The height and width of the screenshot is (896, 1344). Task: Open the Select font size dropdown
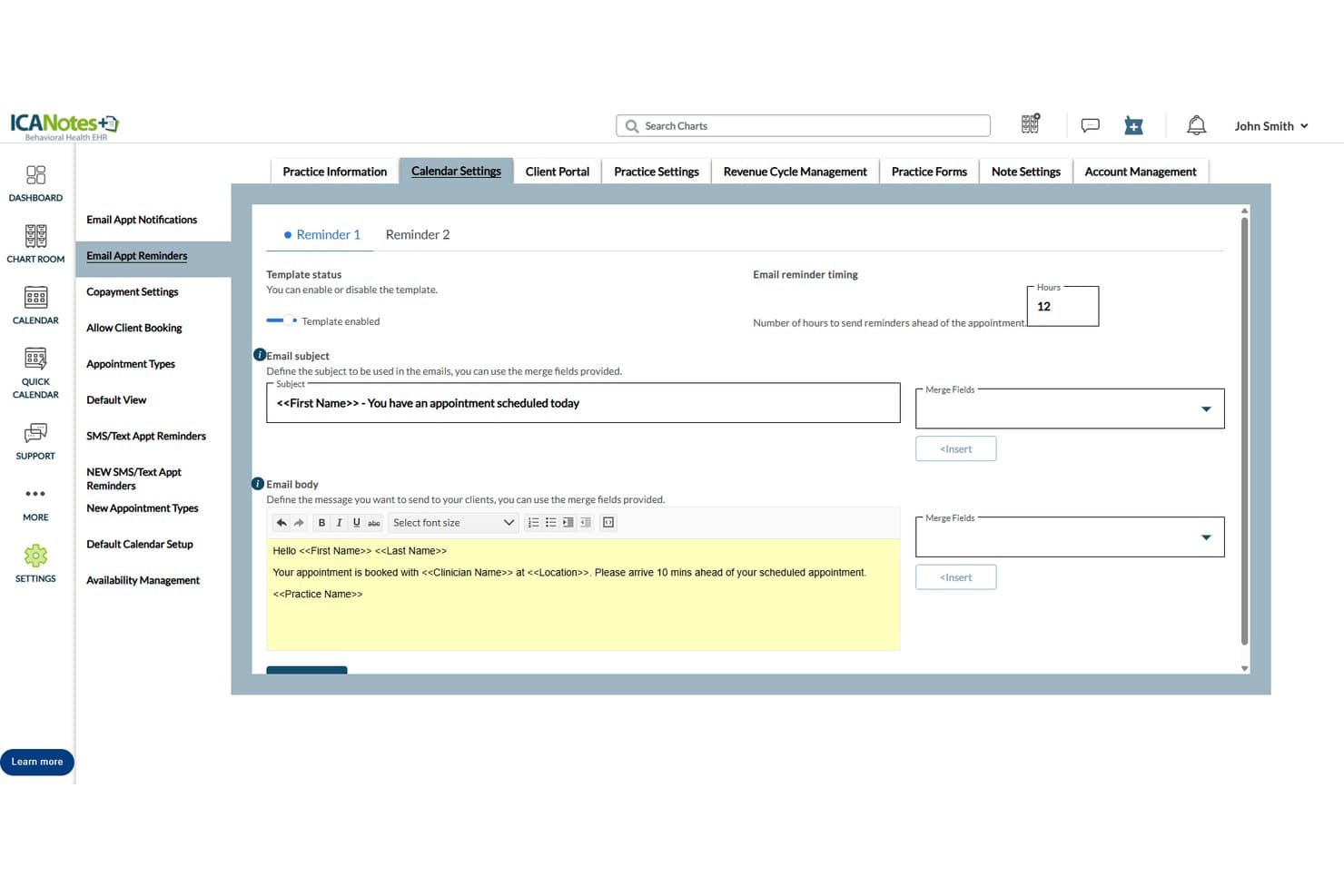click(453, 523)
